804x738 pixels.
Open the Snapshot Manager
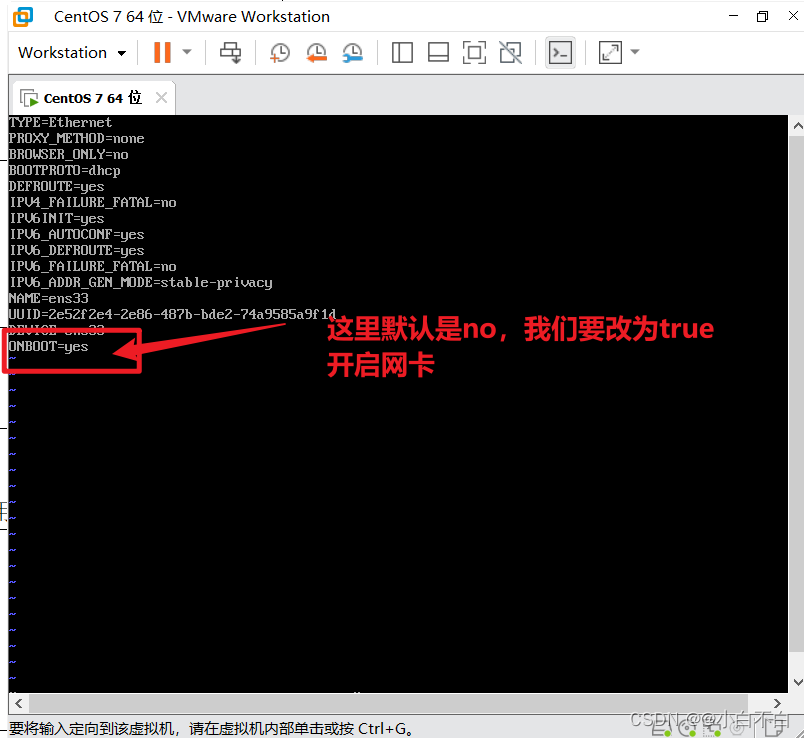[x=352, y=52]
